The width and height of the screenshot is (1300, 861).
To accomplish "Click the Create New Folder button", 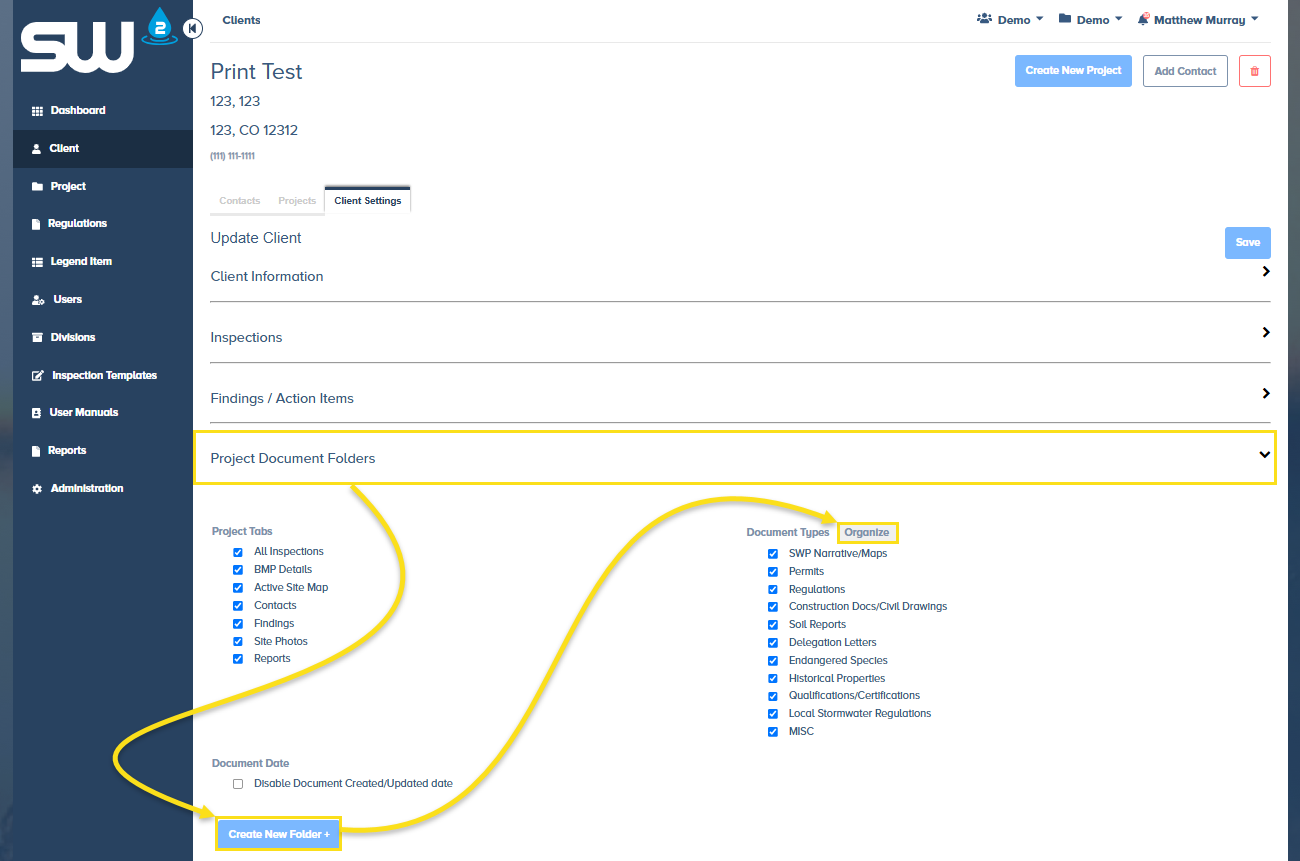I will pyautogui.click(x=278, y=833).
